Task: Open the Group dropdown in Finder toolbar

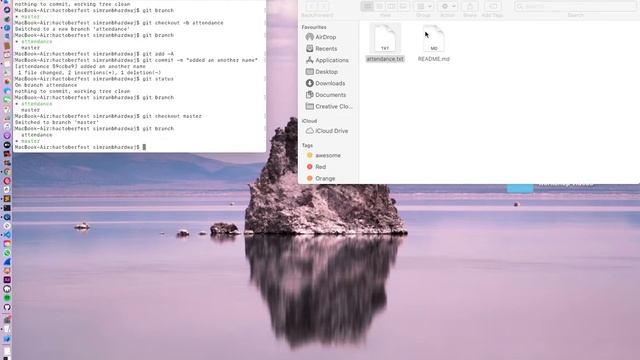Action: (x=423, y=6)
